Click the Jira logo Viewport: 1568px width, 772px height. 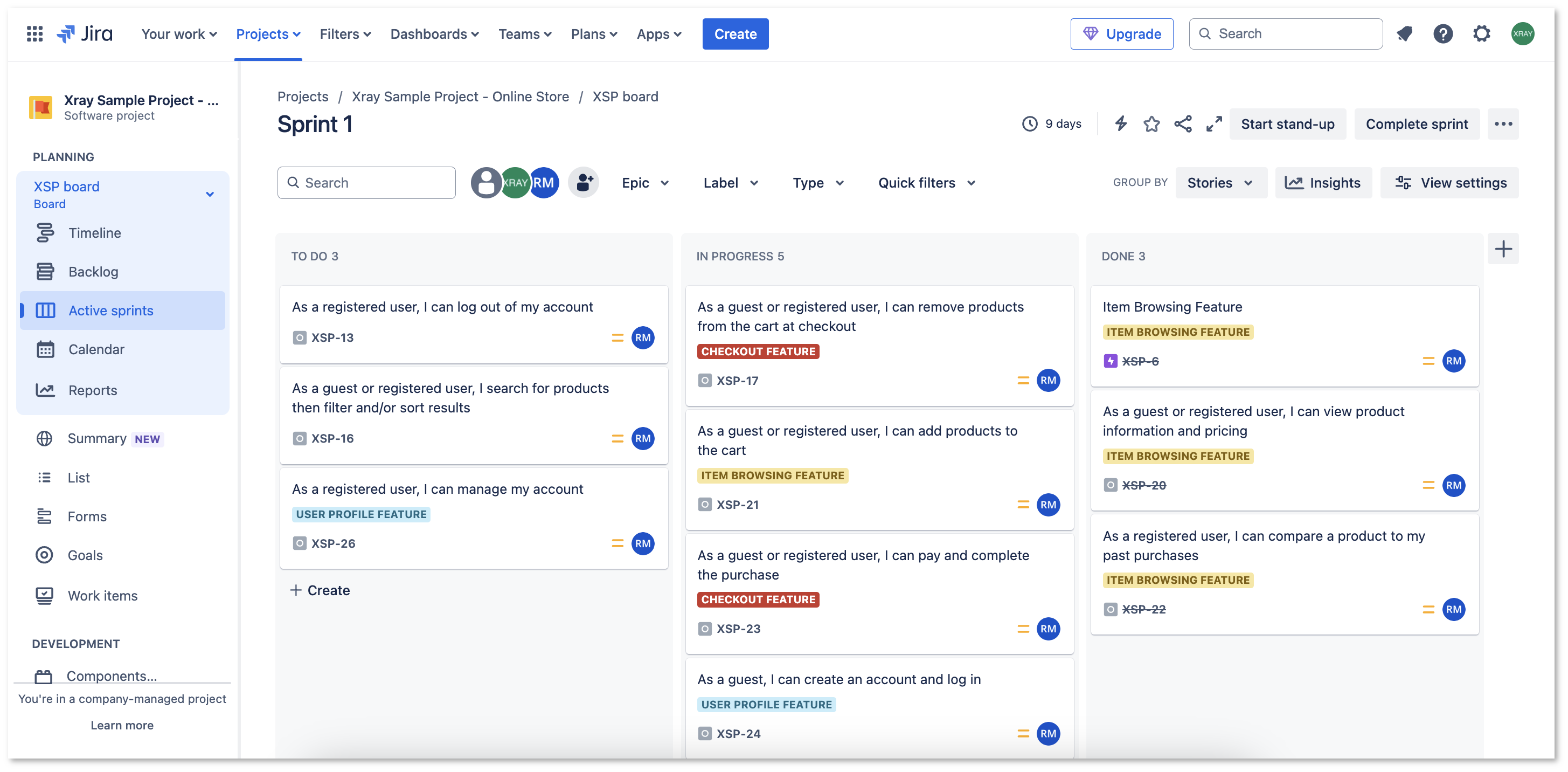click(x=85, y=33)
